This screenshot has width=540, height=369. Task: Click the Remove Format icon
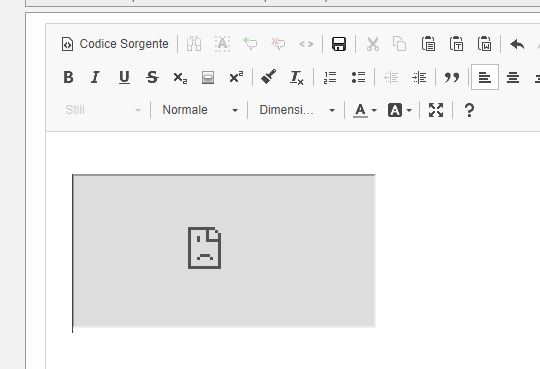tap(297, 77)
